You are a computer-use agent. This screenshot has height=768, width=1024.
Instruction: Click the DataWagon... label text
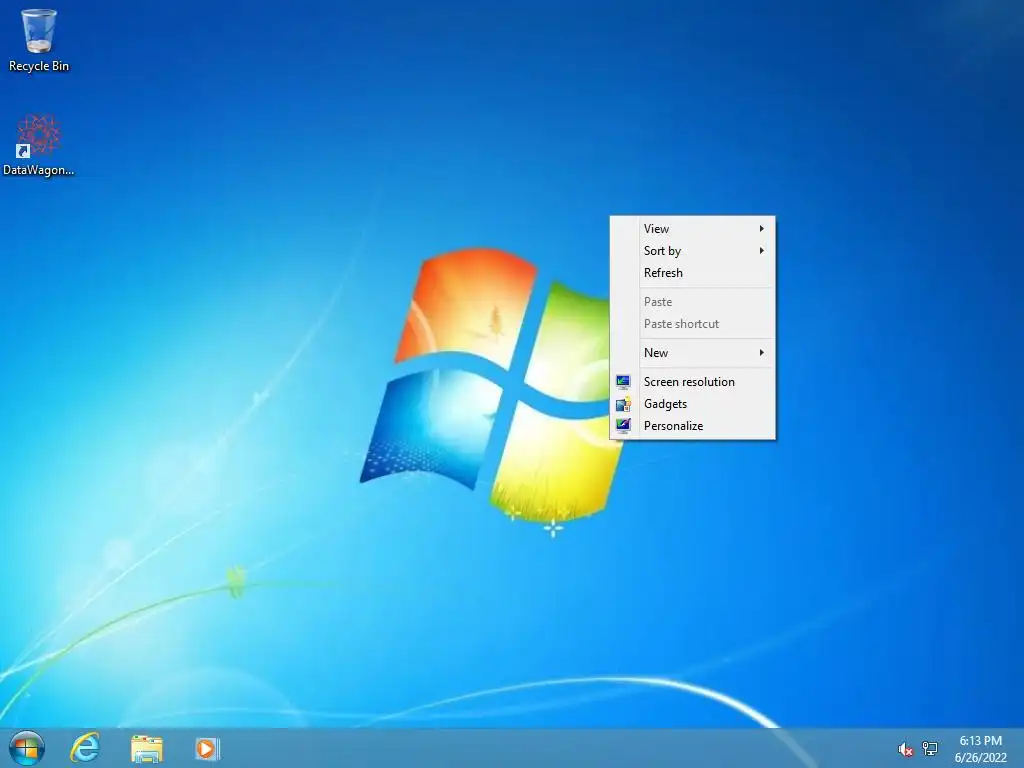coord(39,170)
